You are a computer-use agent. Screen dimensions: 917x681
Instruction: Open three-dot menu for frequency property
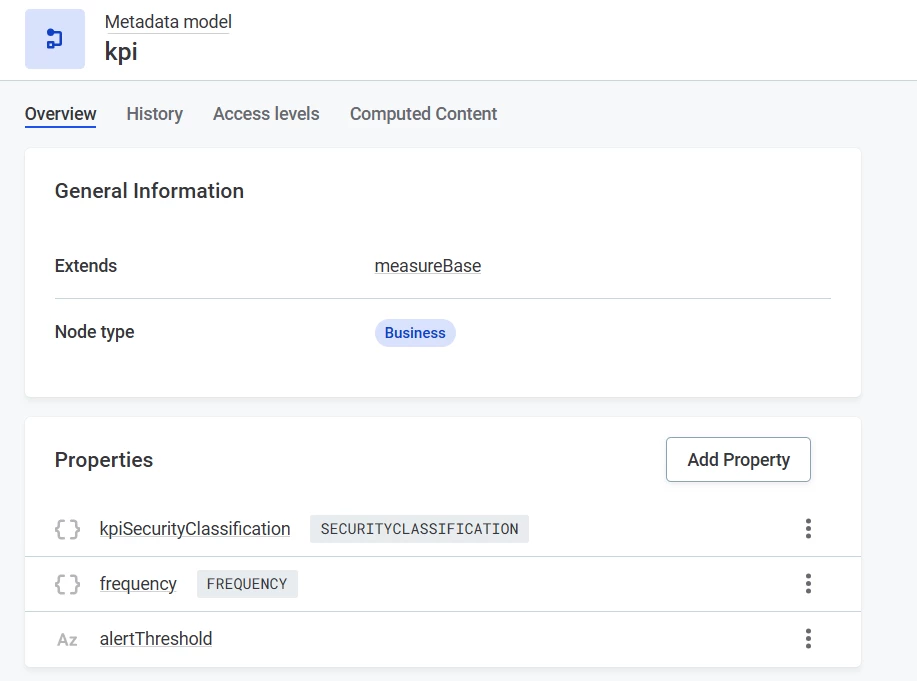click(x=808, y=584)
